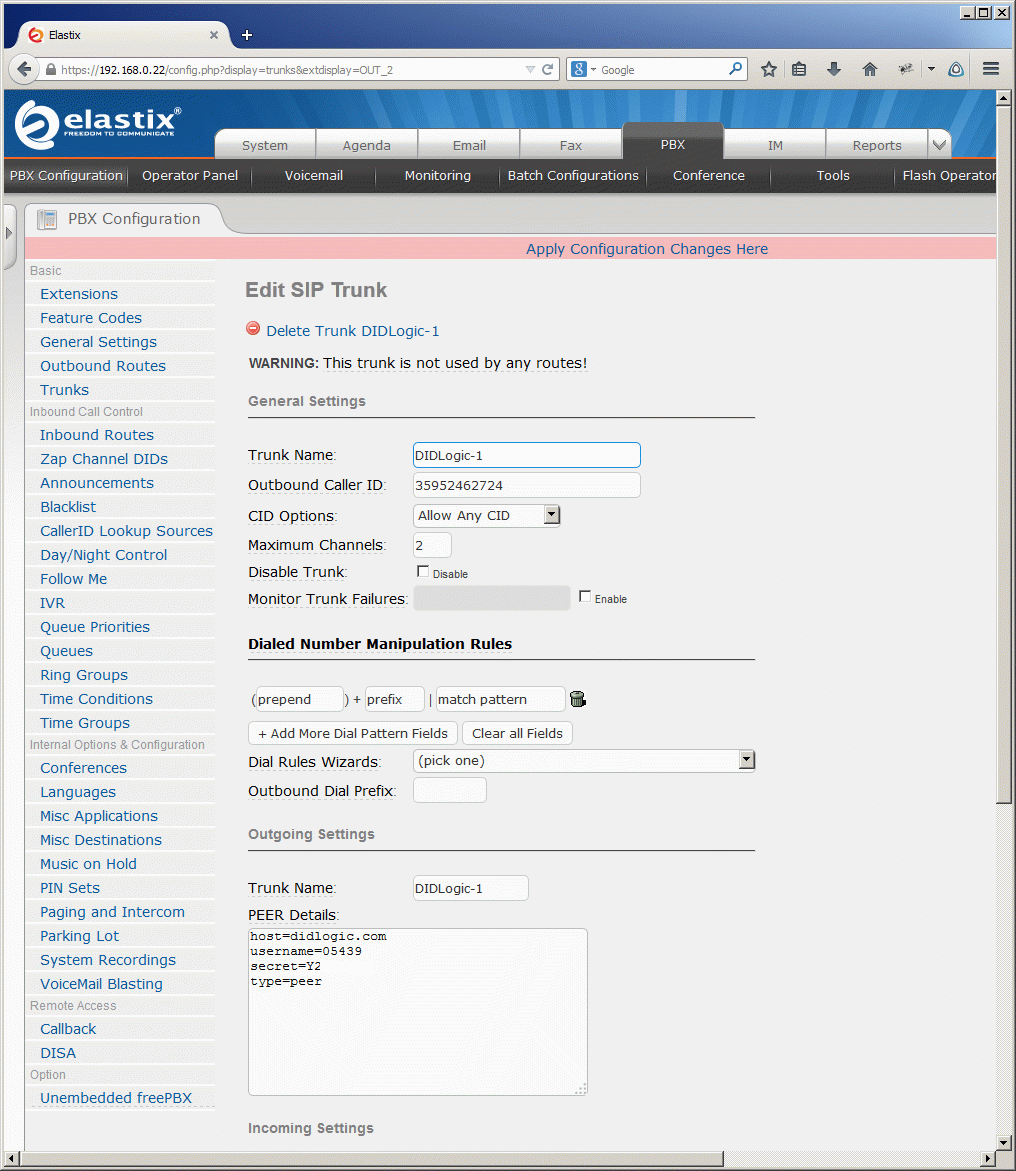Viewport: 1016px width, 1171px height.
Task: Select Monitoring submenu
Action: click(x=438, y=176)
